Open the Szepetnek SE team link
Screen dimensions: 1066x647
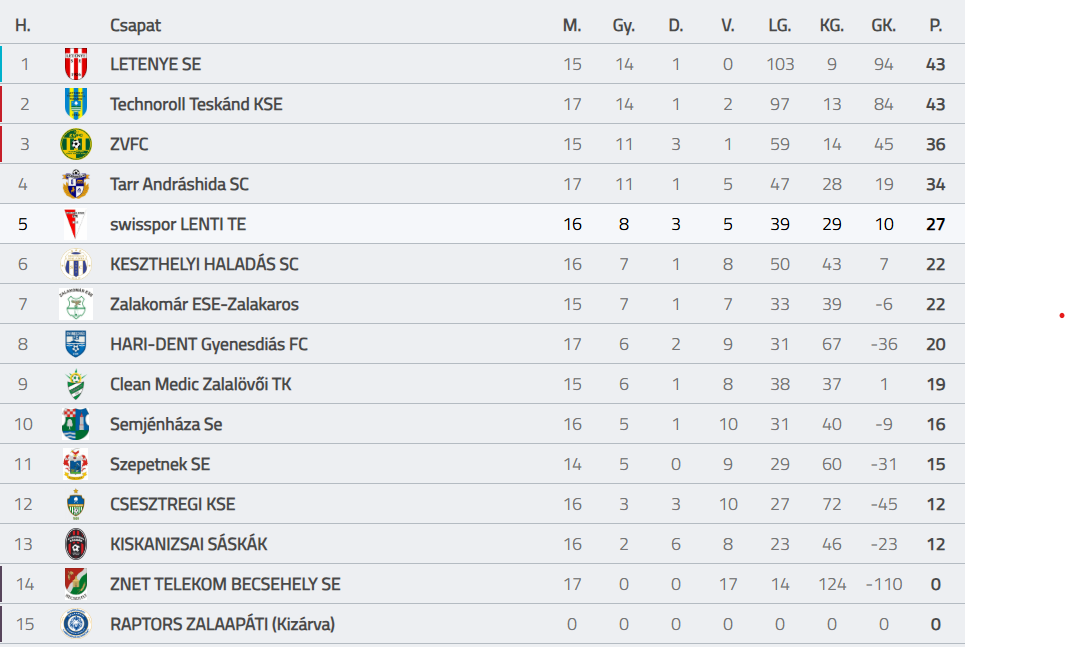point(160,464)
